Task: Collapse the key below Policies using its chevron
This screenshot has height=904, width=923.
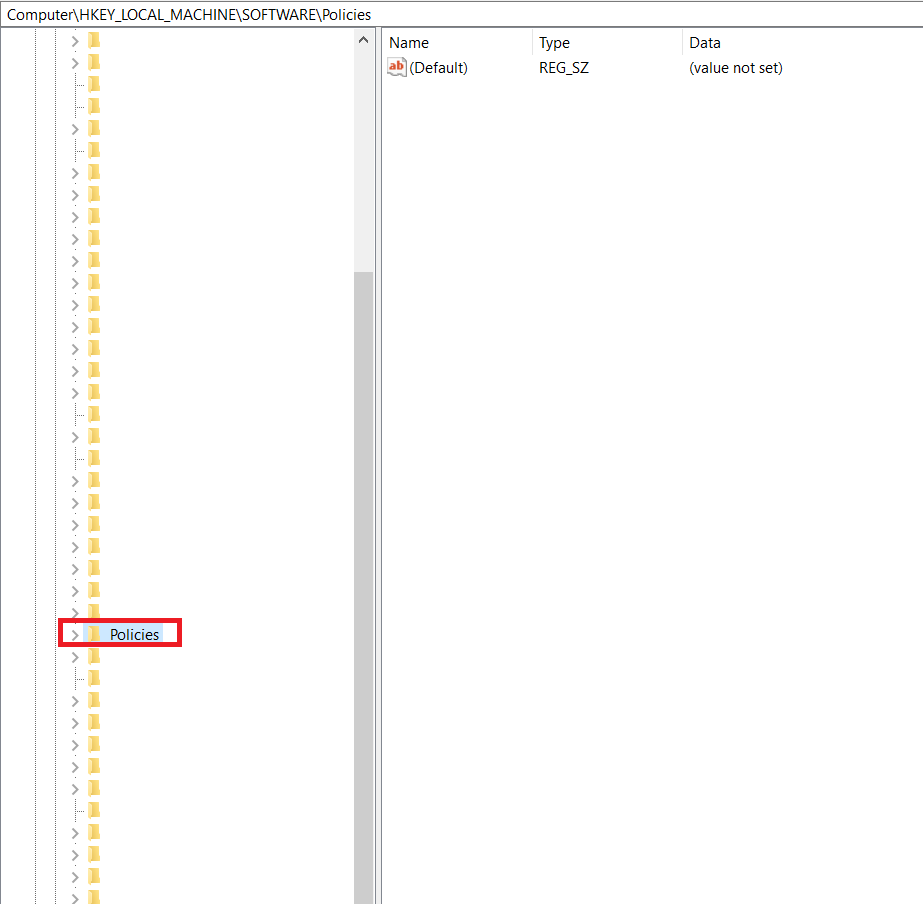Action: point(75,656)
